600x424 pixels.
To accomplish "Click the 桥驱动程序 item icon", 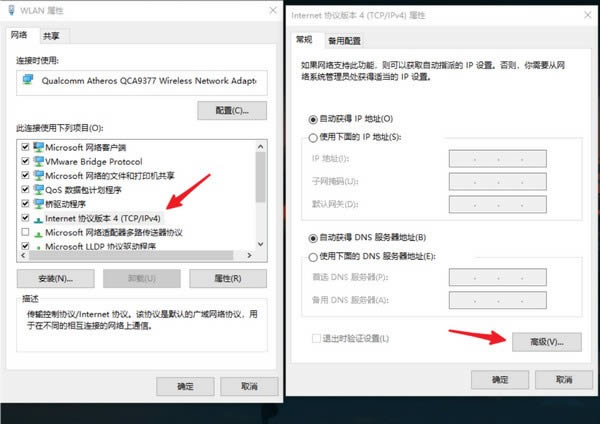I will point(38,203).
